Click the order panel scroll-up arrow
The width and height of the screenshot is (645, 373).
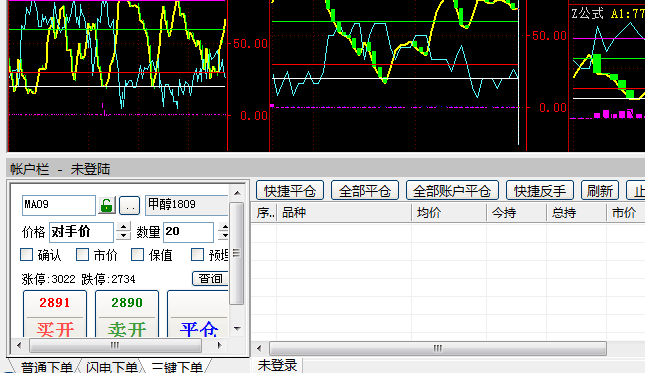[237, 192]
